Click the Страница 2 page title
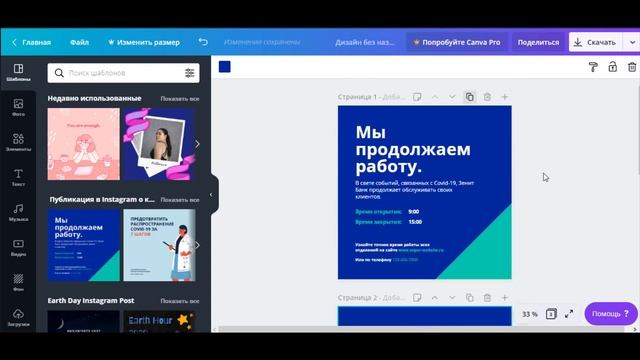 pyautogui.click(x=357, y=298)
